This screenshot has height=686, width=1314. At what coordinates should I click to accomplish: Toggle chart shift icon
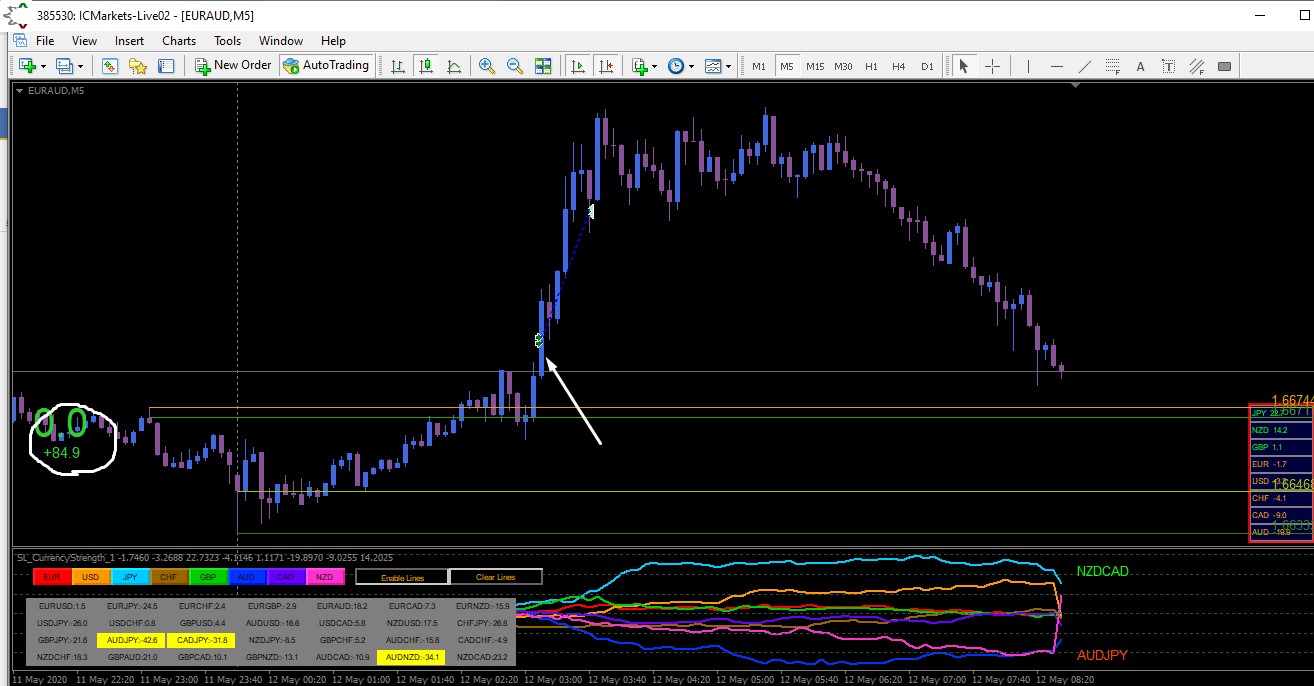(605, 66)
